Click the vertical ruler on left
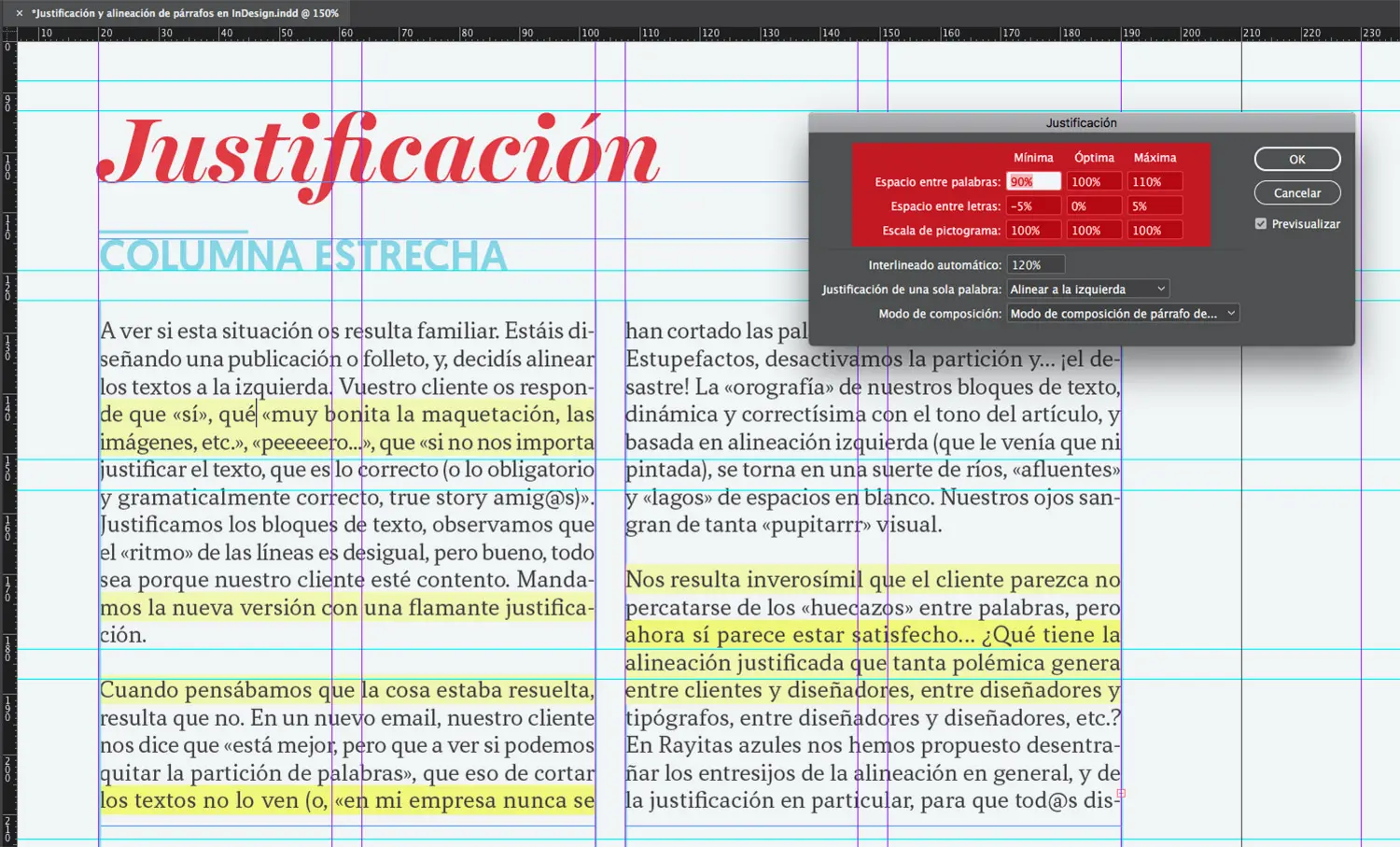The width and height of the screenshot is (1400, 847). 8,444
